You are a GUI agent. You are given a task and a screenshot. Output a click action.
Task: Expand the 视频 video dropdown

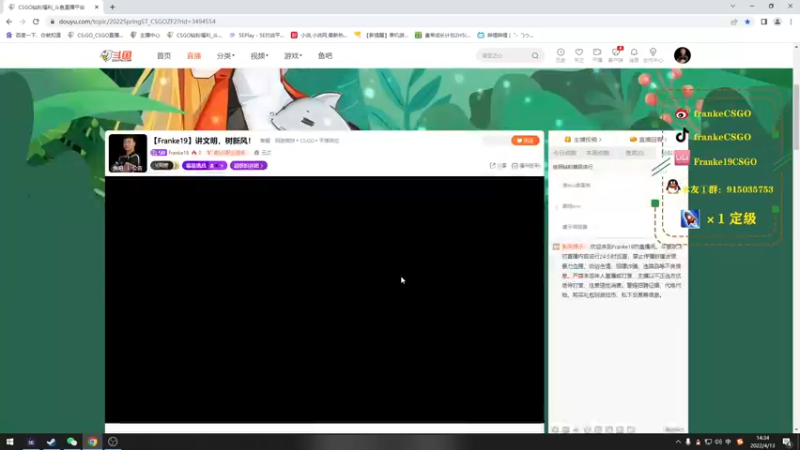[x=259, y=56]
